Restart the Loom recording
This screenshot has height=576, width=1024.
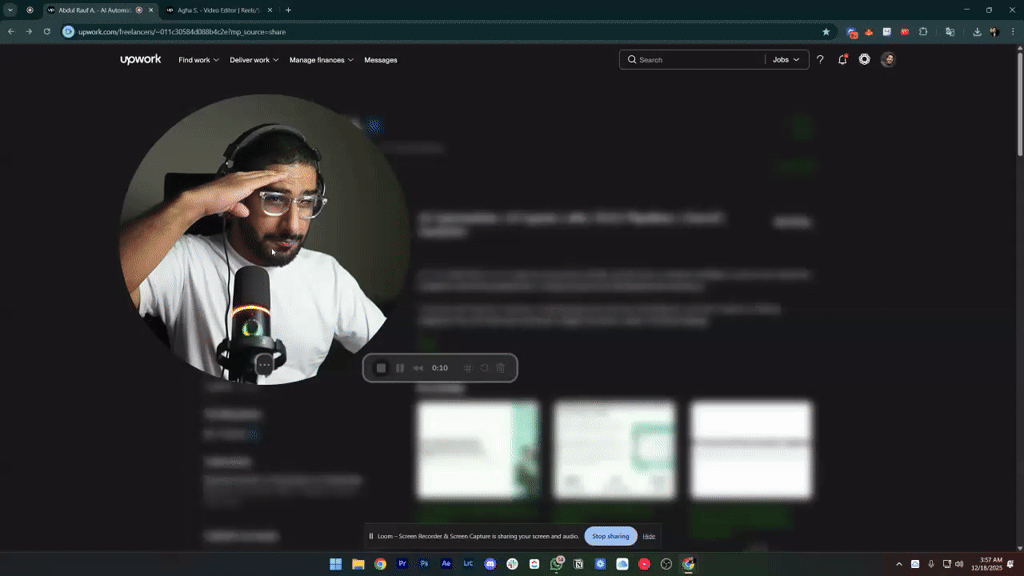(x=484, y=368)
